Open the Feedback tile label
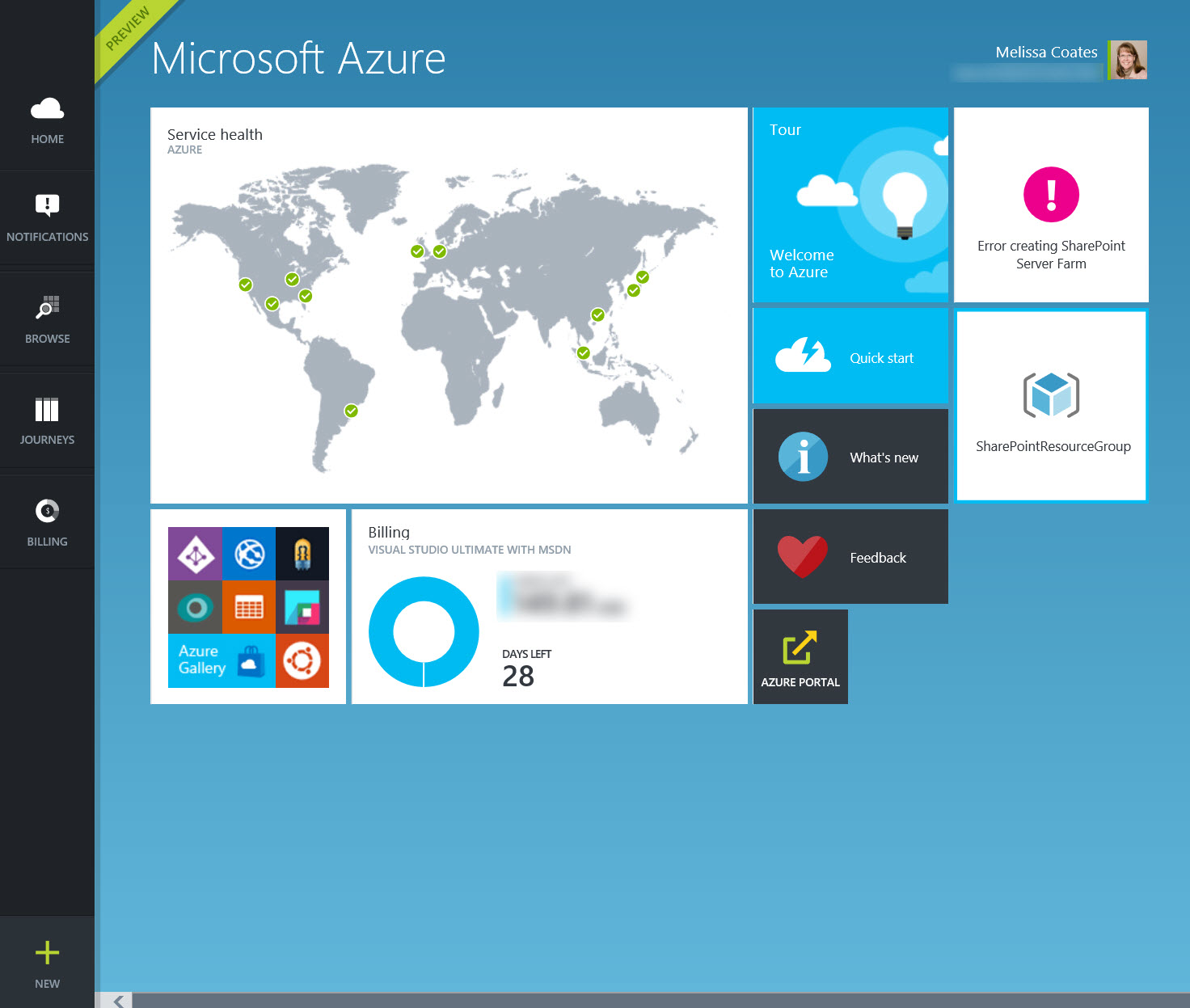This screenshot has width=1190, height=1008. click(878, 558)
